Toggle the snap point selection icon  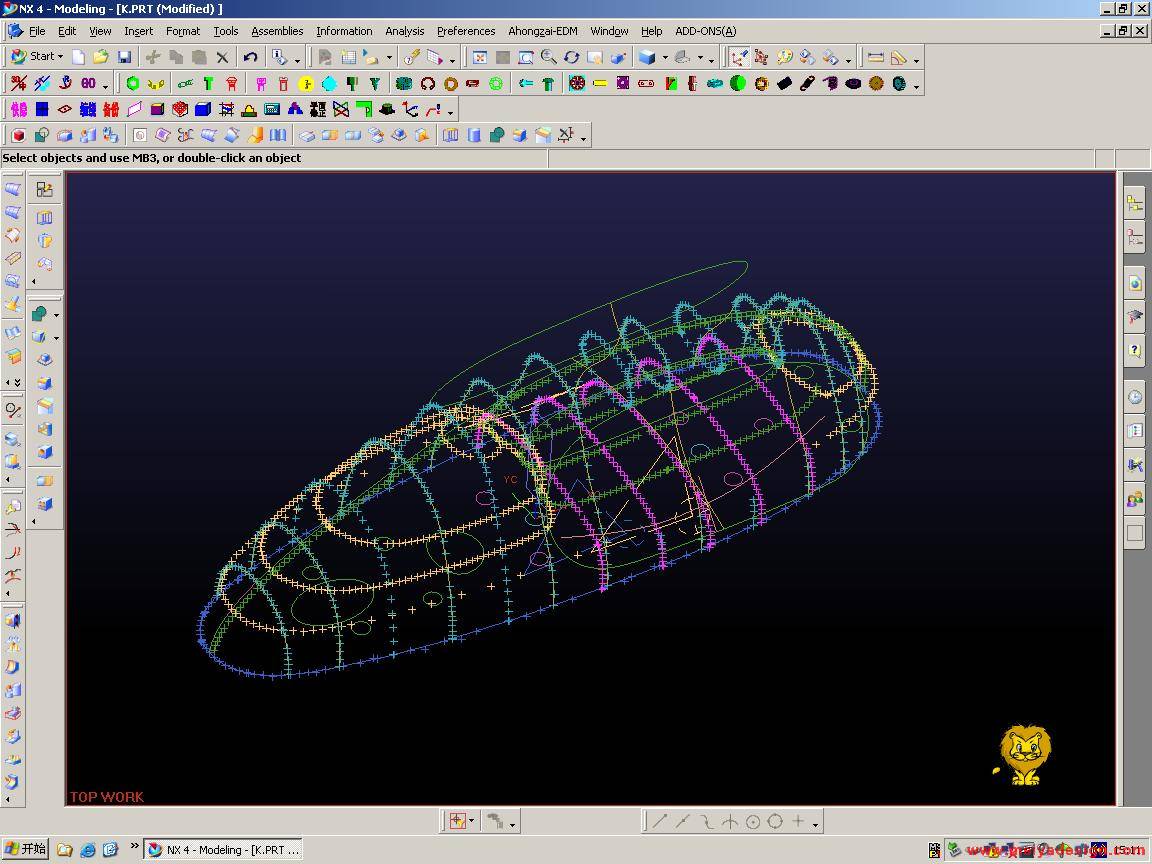(x=458, y=821)
